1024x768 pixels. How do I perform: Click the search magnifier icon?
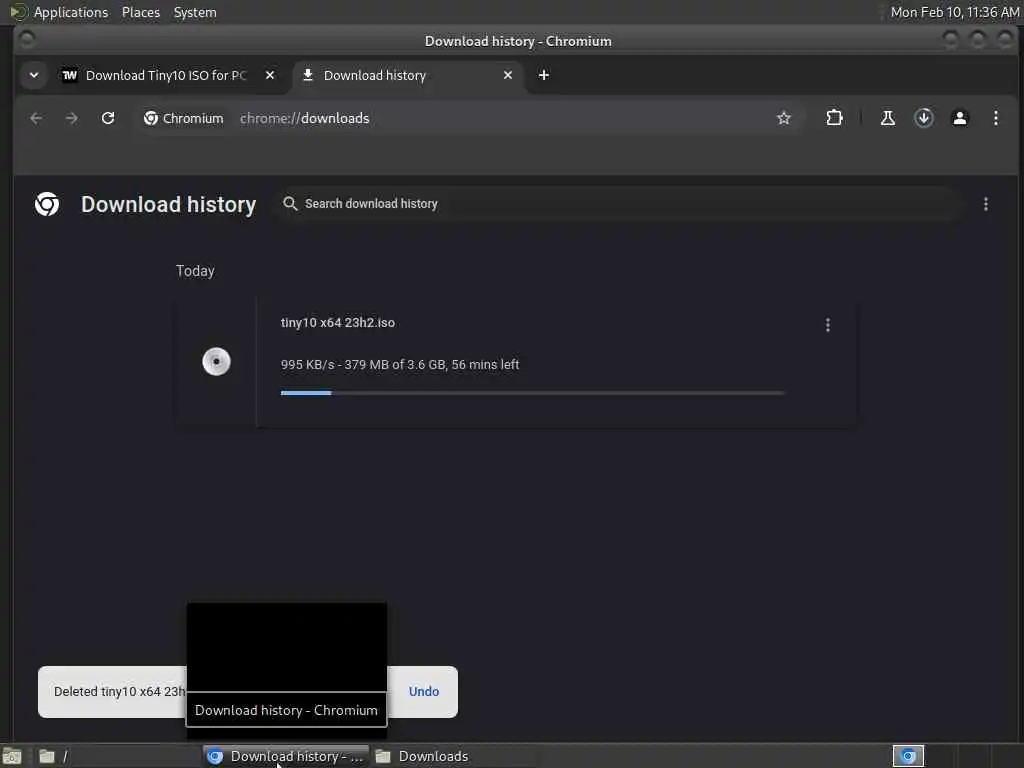click(x=290, y=204)
